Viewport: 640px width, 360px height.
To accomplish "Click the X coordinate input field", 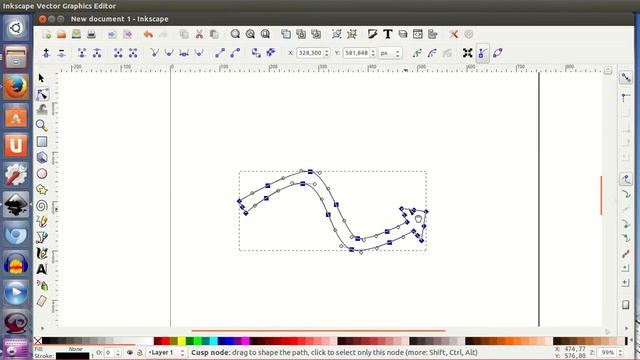I will 310,53.
